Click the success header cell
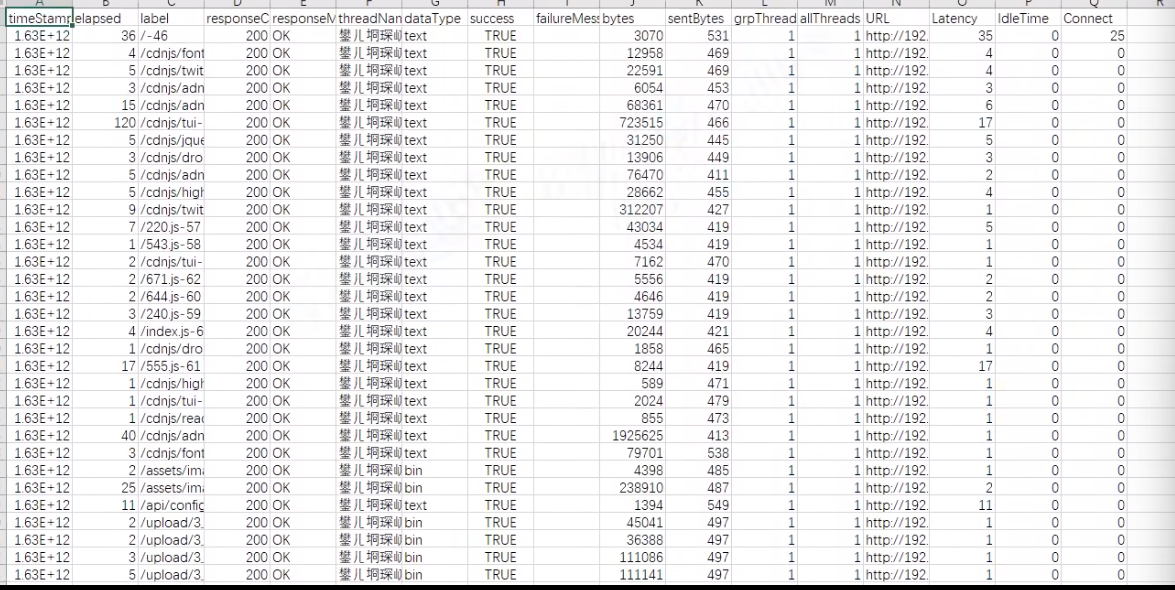Viewport: 1175px width, 590px height. [x=501, y=18]
